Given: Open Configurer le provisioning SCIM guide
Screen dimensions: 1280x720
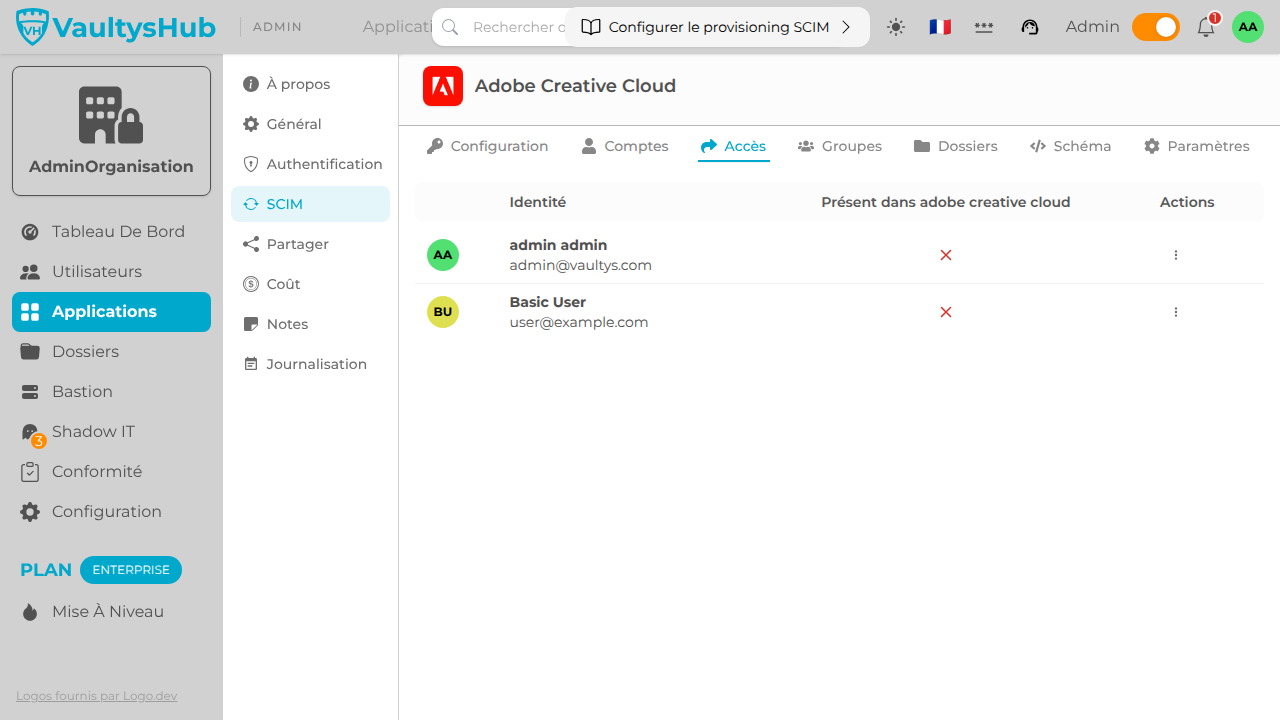Looking at the screenshot, I should click(717, 27).
